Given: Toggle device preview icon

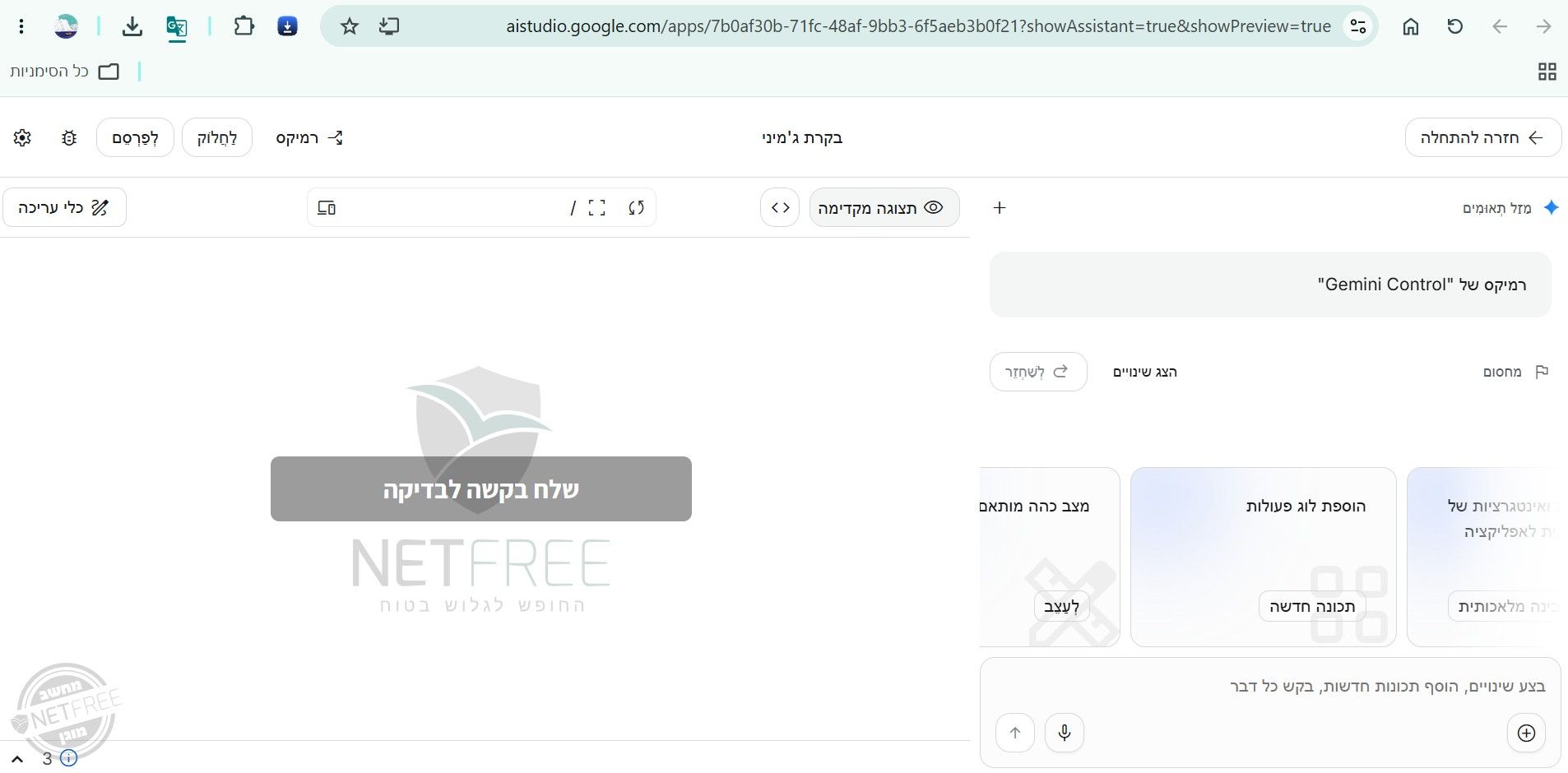Looking at the screenshot, I should [x=327, y=207].
